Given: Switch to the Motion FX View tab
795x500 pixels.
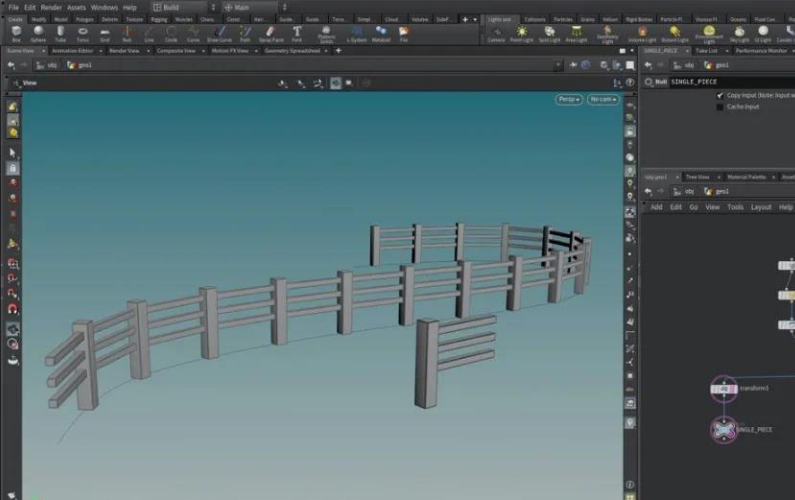Looking at the screenshot, I should (x=230, y=51).
